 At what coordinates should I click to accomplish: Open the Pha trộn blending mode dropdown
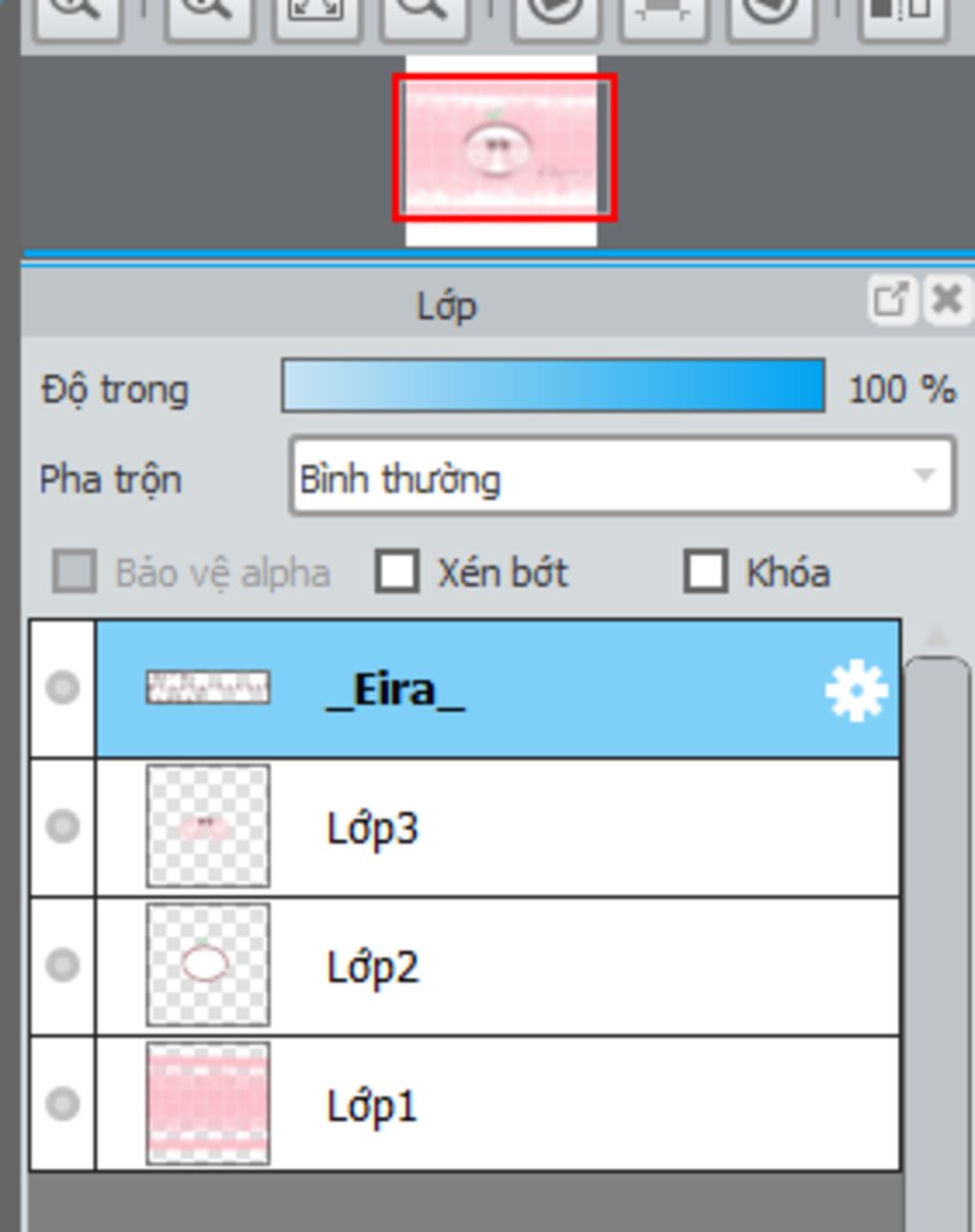point(623,476)
